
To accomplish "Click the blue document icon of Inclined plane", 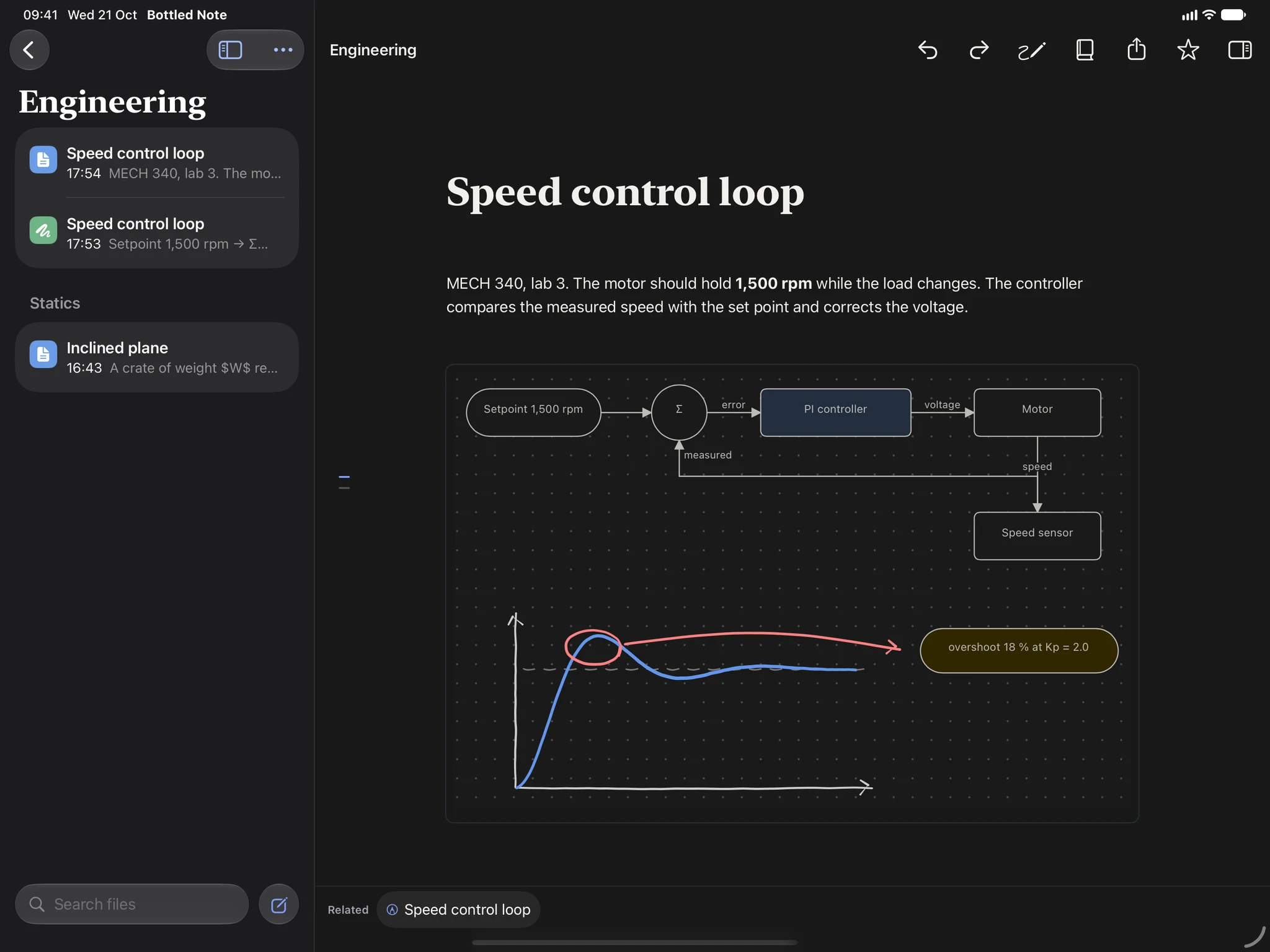I will click(x=43, y=355).
